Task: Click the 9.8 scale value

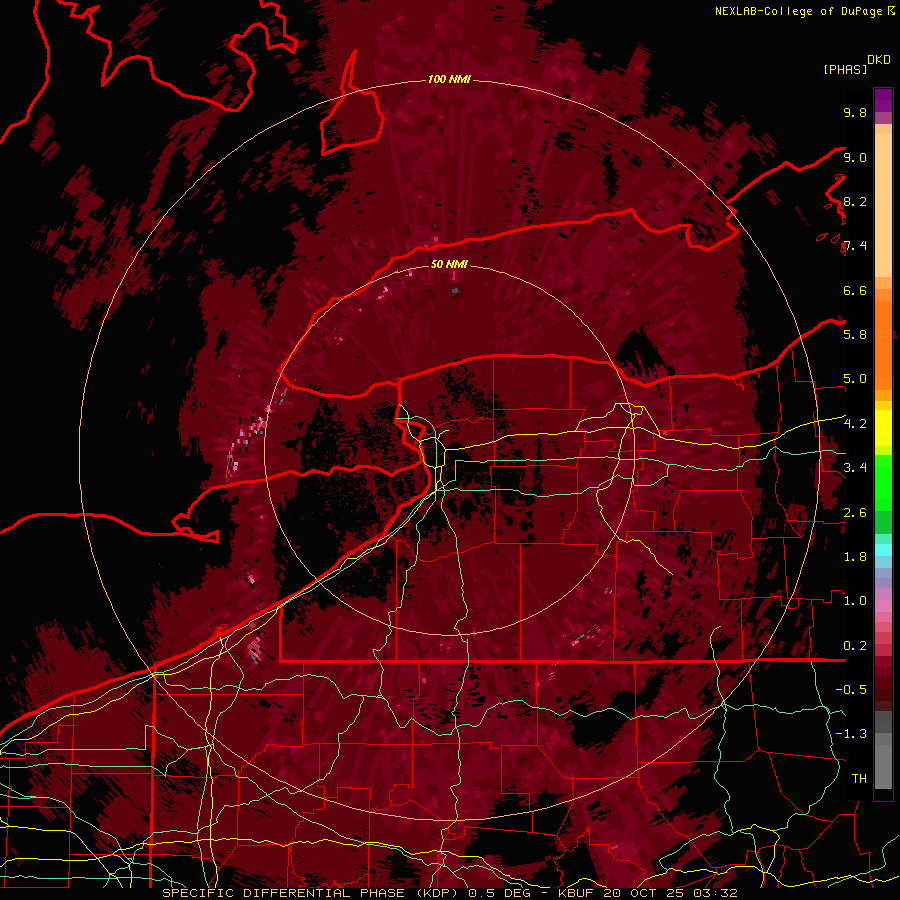Action: pos(855,112)
